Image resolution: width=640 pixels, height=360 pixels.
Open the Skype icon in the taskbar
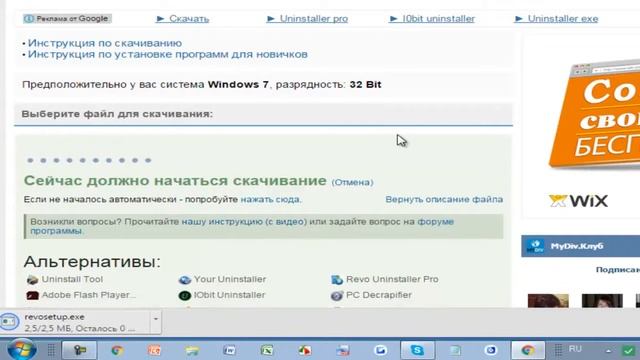pos(417,350)
